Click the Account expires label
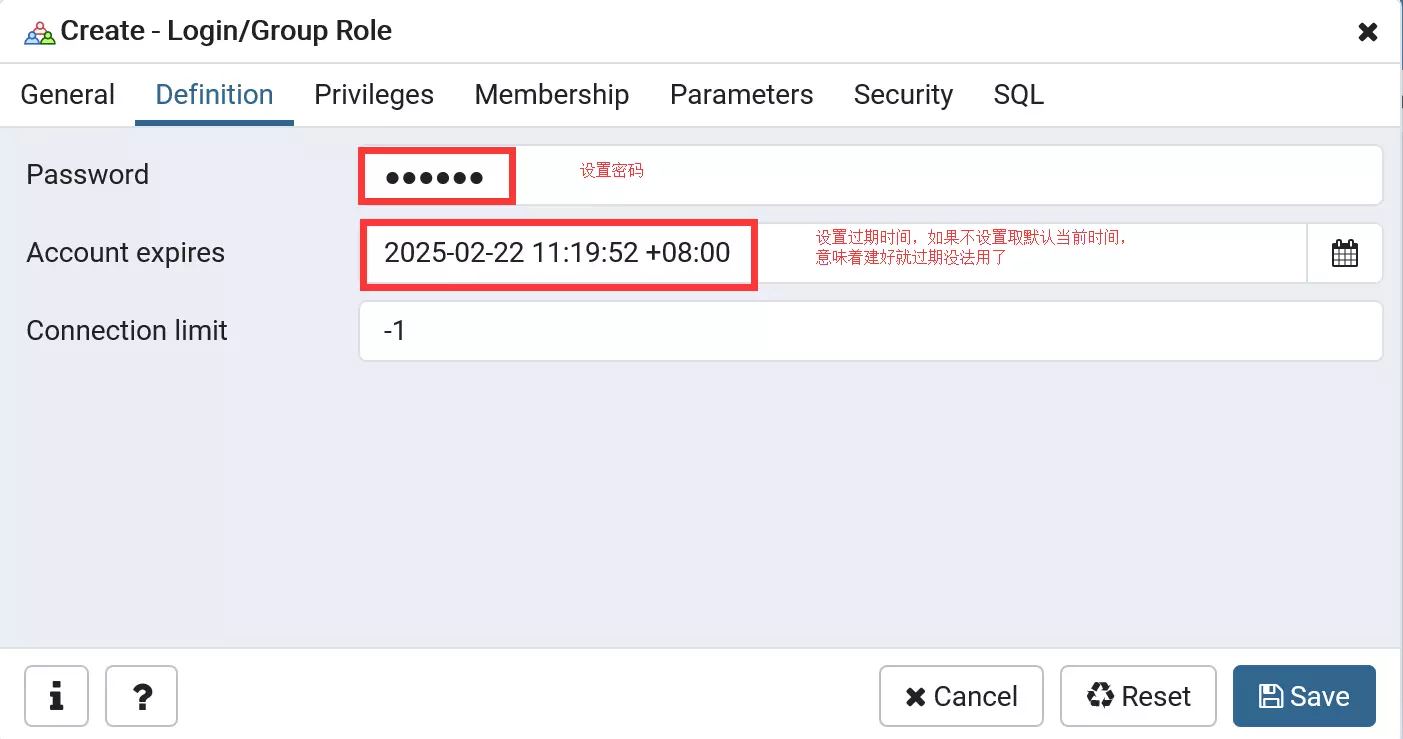This screenshot has width=1403, height=739. pos(126,253)
